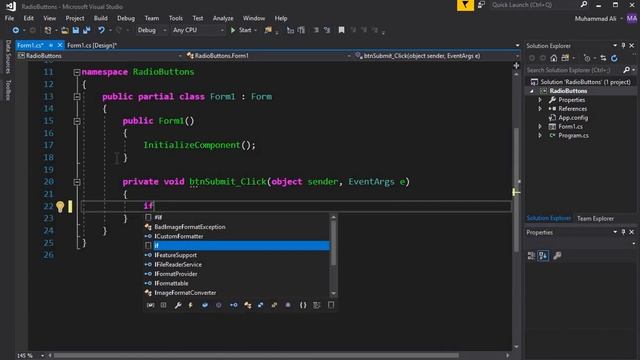This screenshot has width=640, height=360.
Task: Click the Save All icon
Action: coord(87,30)
